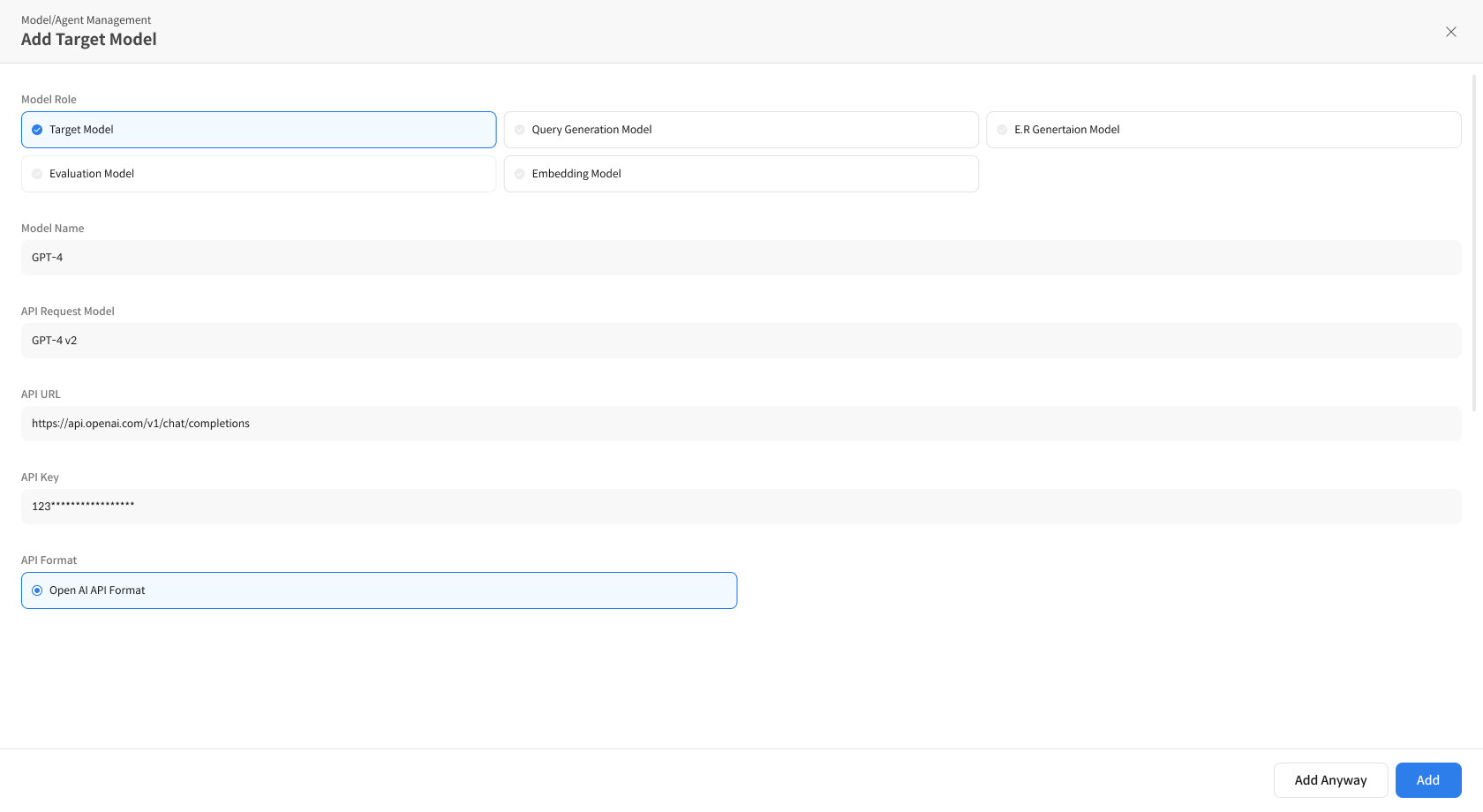Click the circle icon for E.R Genertaion Model
The image size is (1483, 812).
pyautogui.click(x=1002, y=130)
